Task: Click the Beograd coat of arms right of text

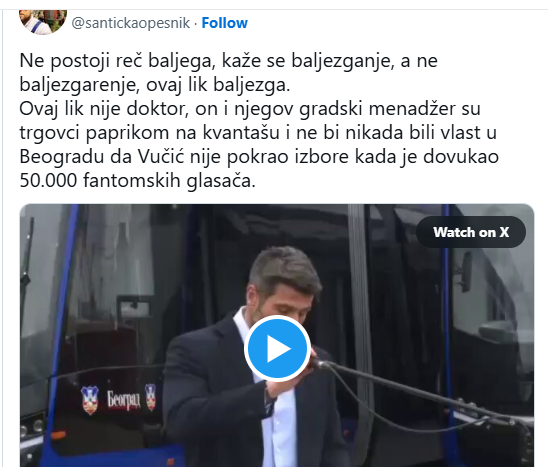Action: (x=151, y=397)
